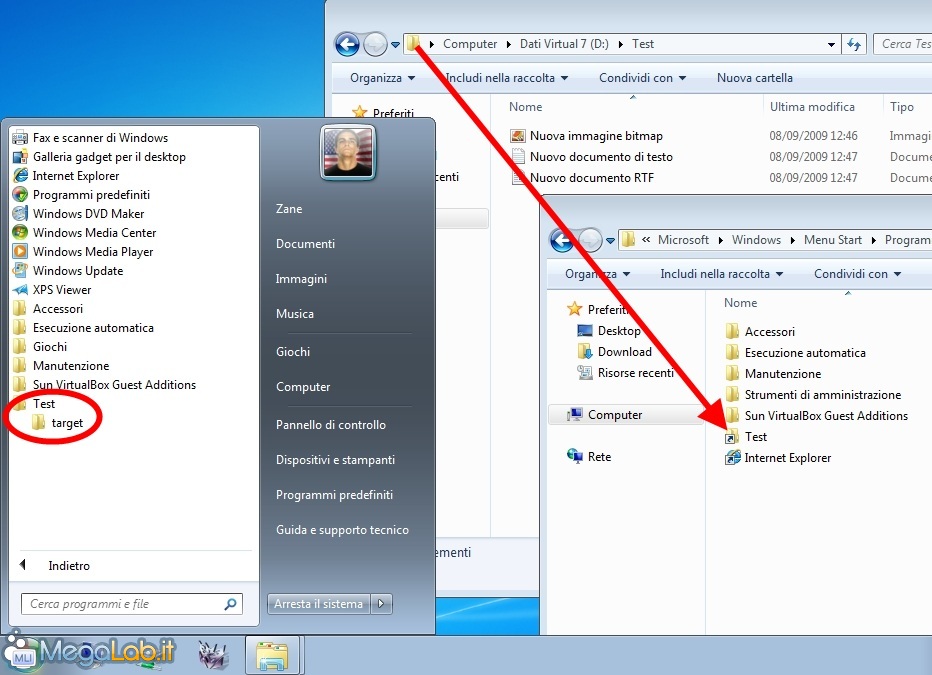Image resolution: width=932 pixels, height=675 pixels.
Task: Select Risorse recenti in sidebar
Action: pos(626,373)
